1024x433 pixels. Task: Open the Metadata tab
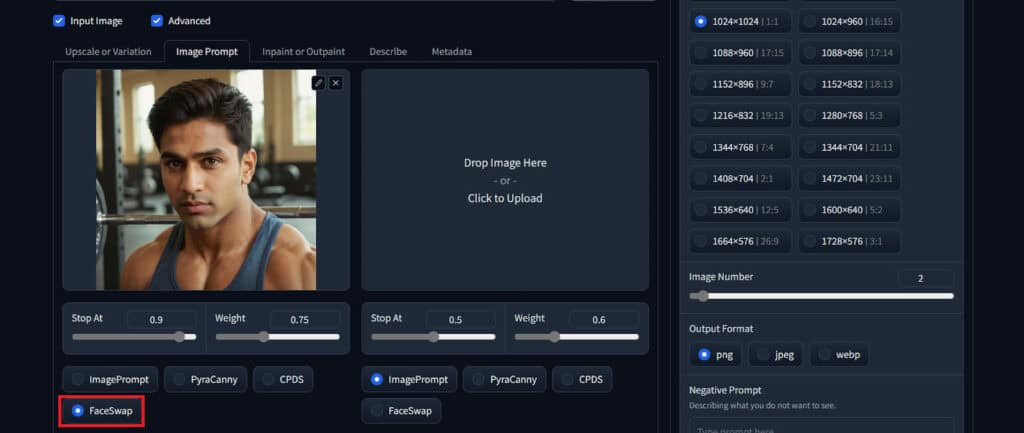pyautogui.click(x=451, y=51)
